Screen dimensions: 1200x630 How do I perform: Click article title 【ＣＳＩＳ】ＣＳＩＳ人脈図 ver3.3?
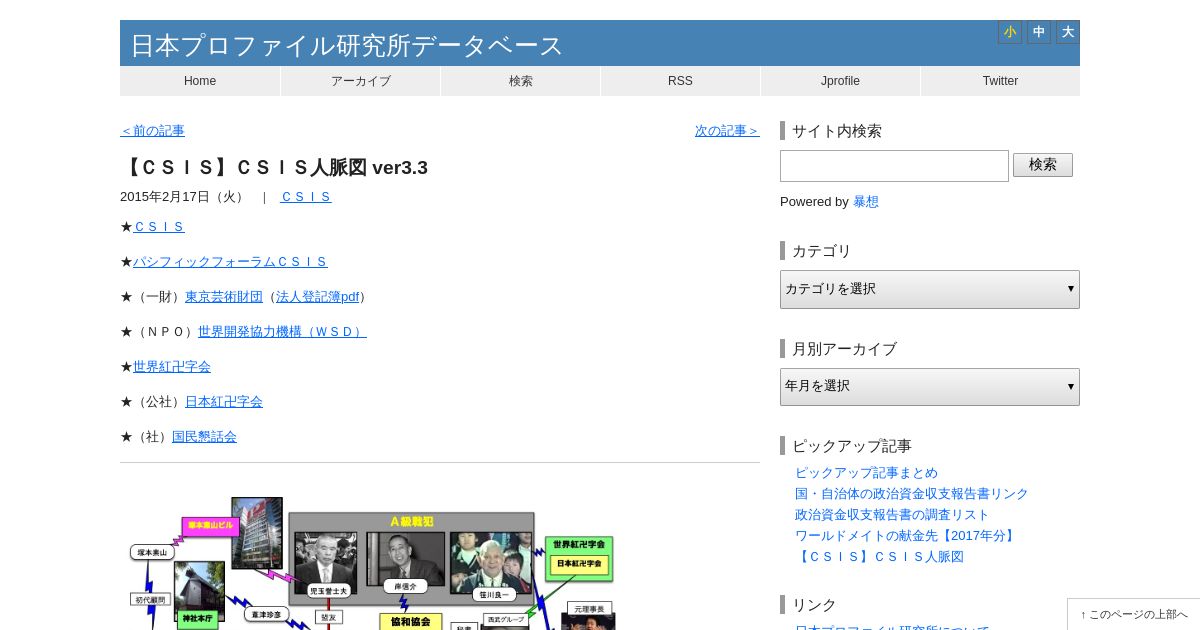[x=274, y=167]
